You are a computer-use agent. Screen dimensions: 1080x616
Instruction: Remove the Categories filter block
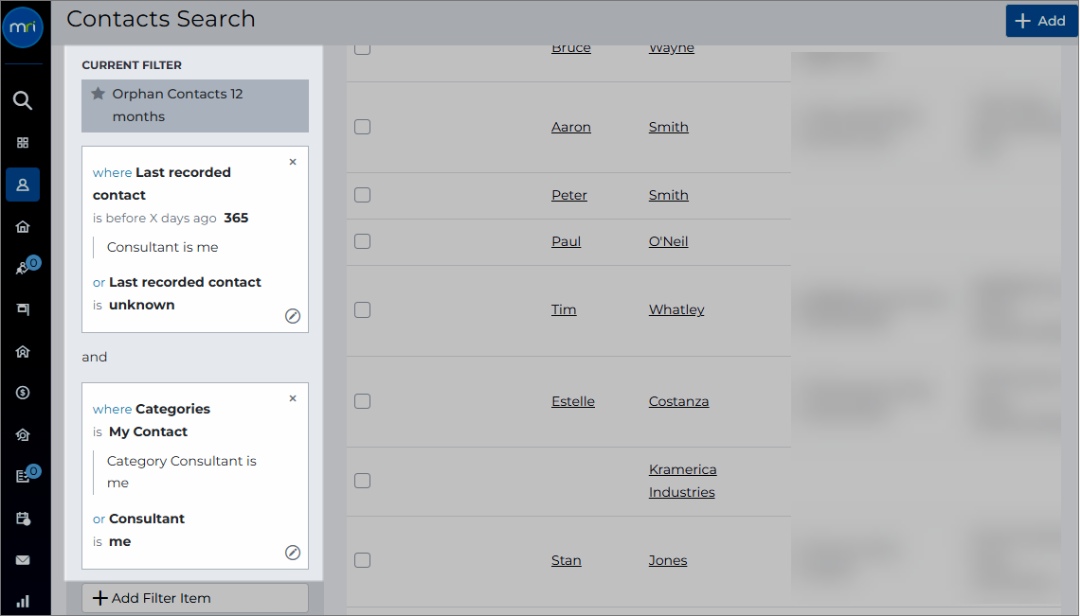(x=293, y=398)
